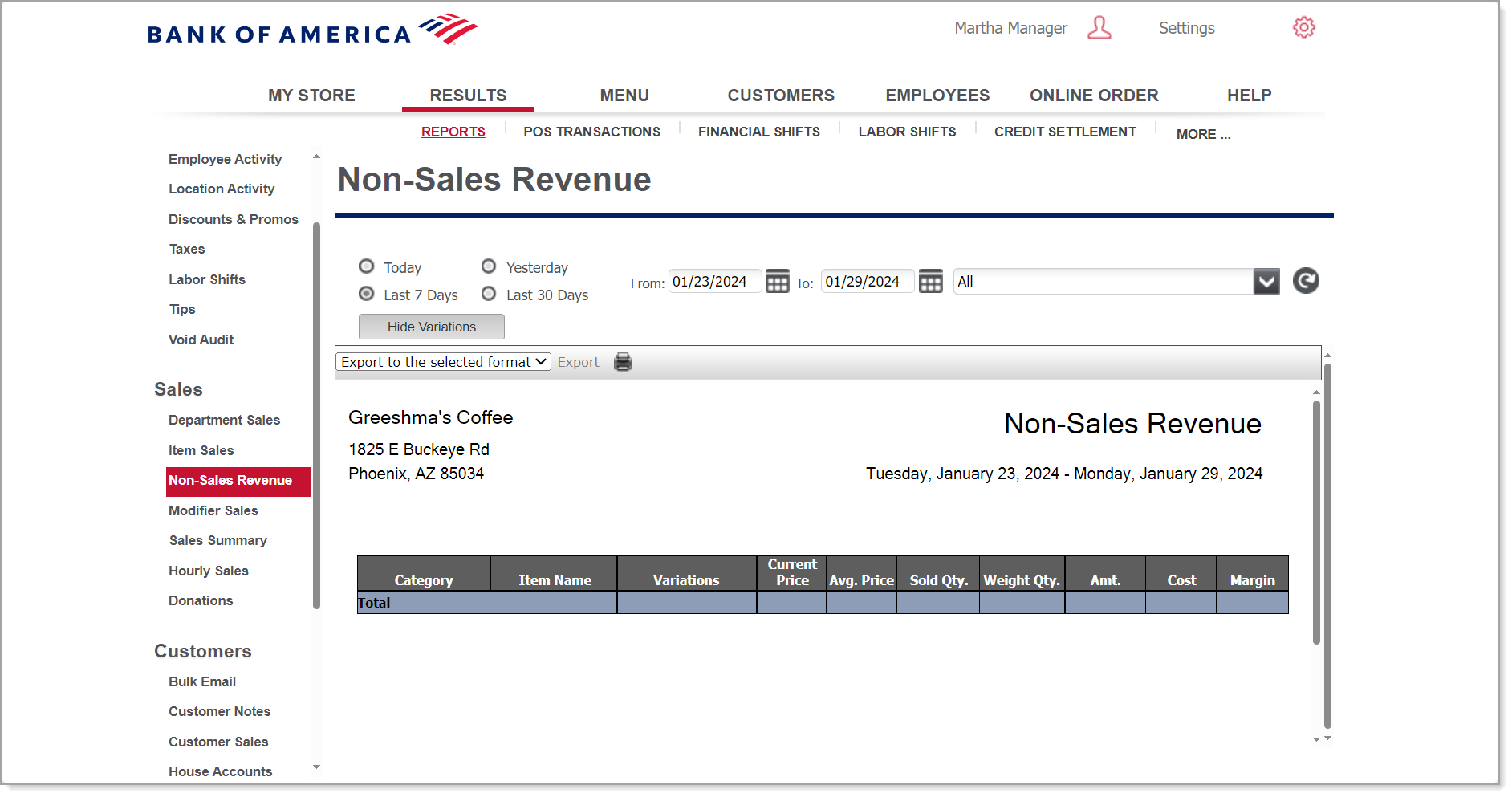Click sidebar scroll up arrow
The height and width of the screenshot is (797, 1512).
pos(316,157)
